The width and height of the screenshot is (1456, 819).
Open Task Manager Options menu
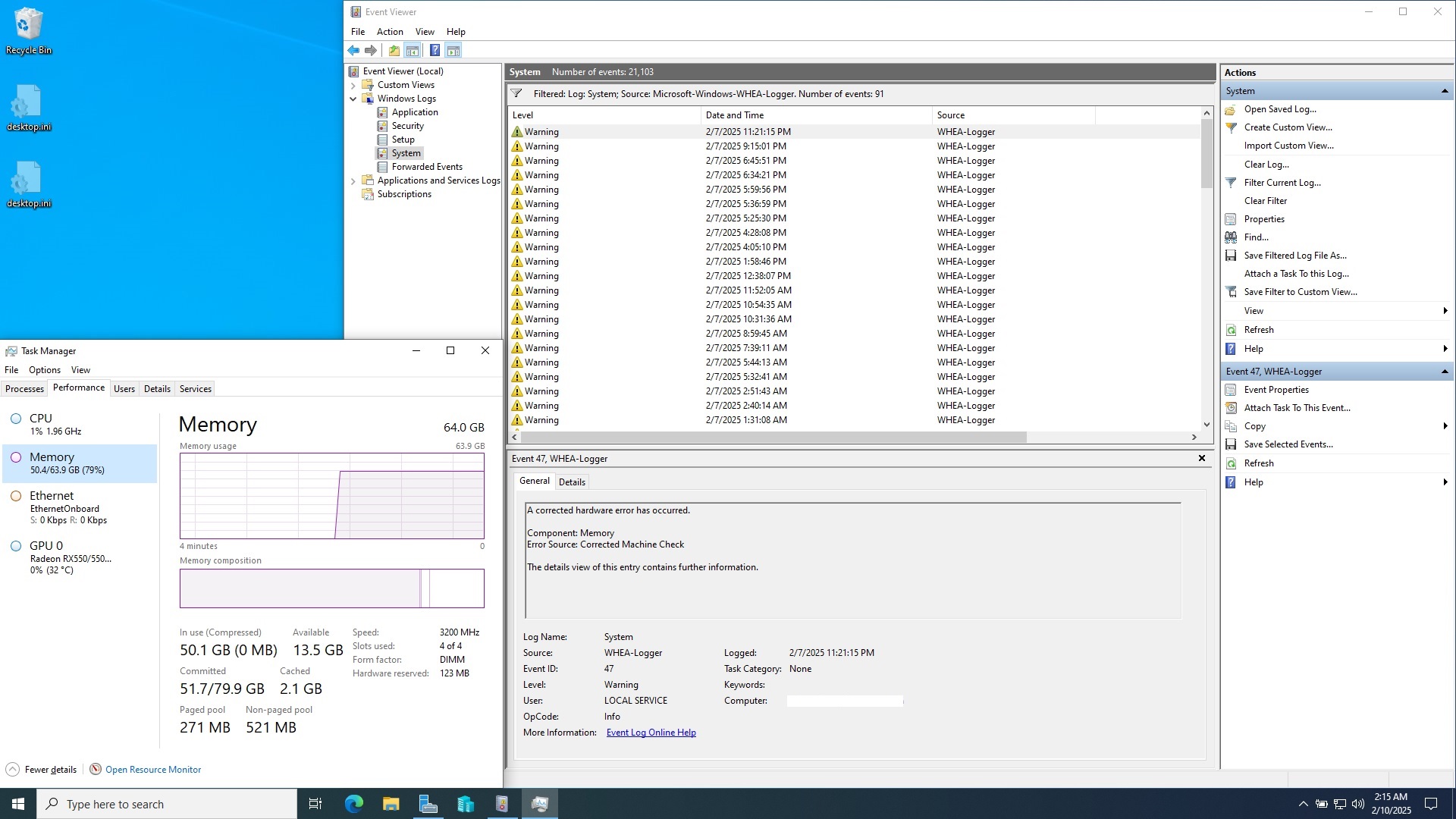tap(45, 370)
